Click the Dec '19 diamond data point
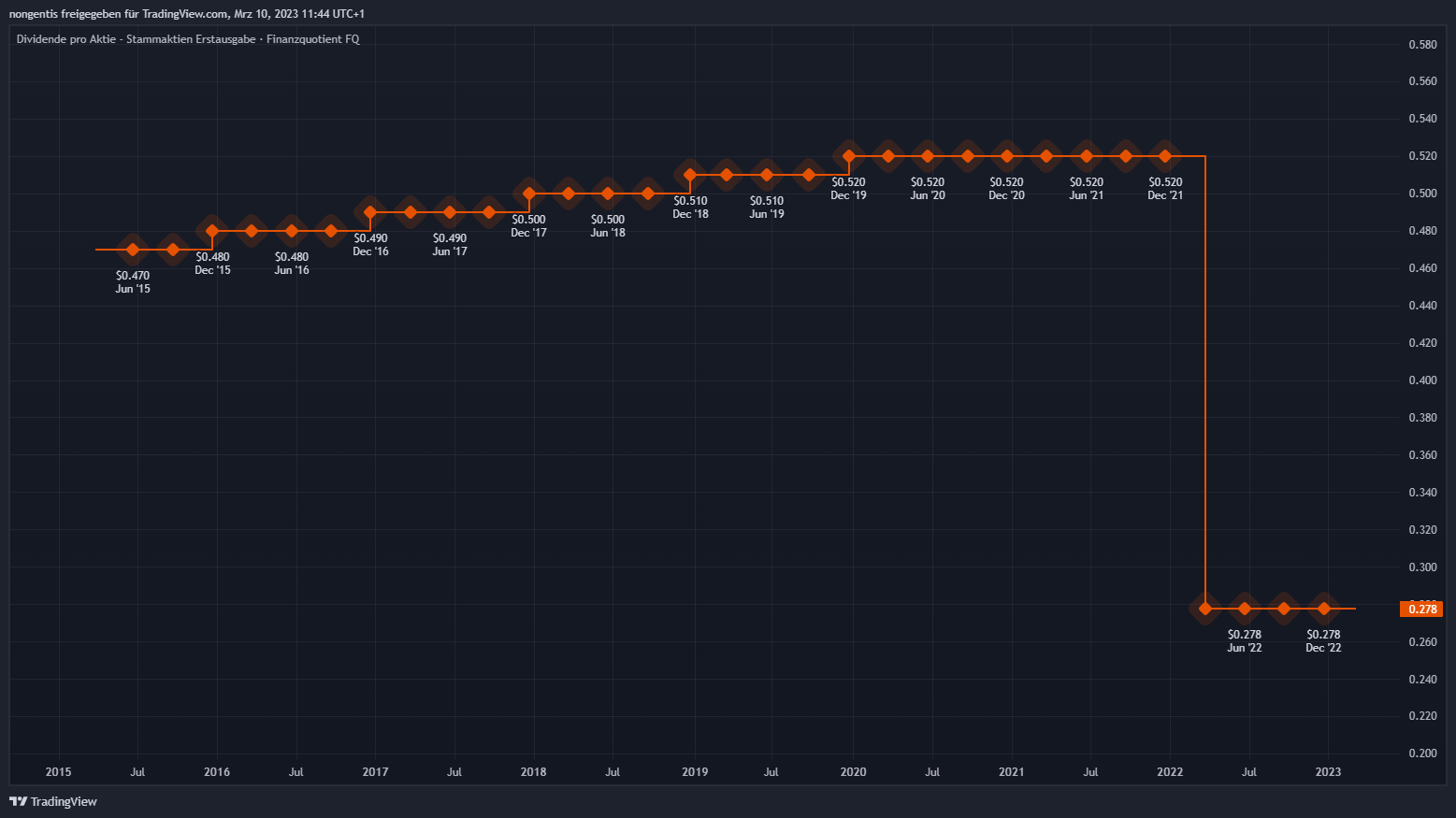This screenshot has height=818, width=1456. (849, 156)
